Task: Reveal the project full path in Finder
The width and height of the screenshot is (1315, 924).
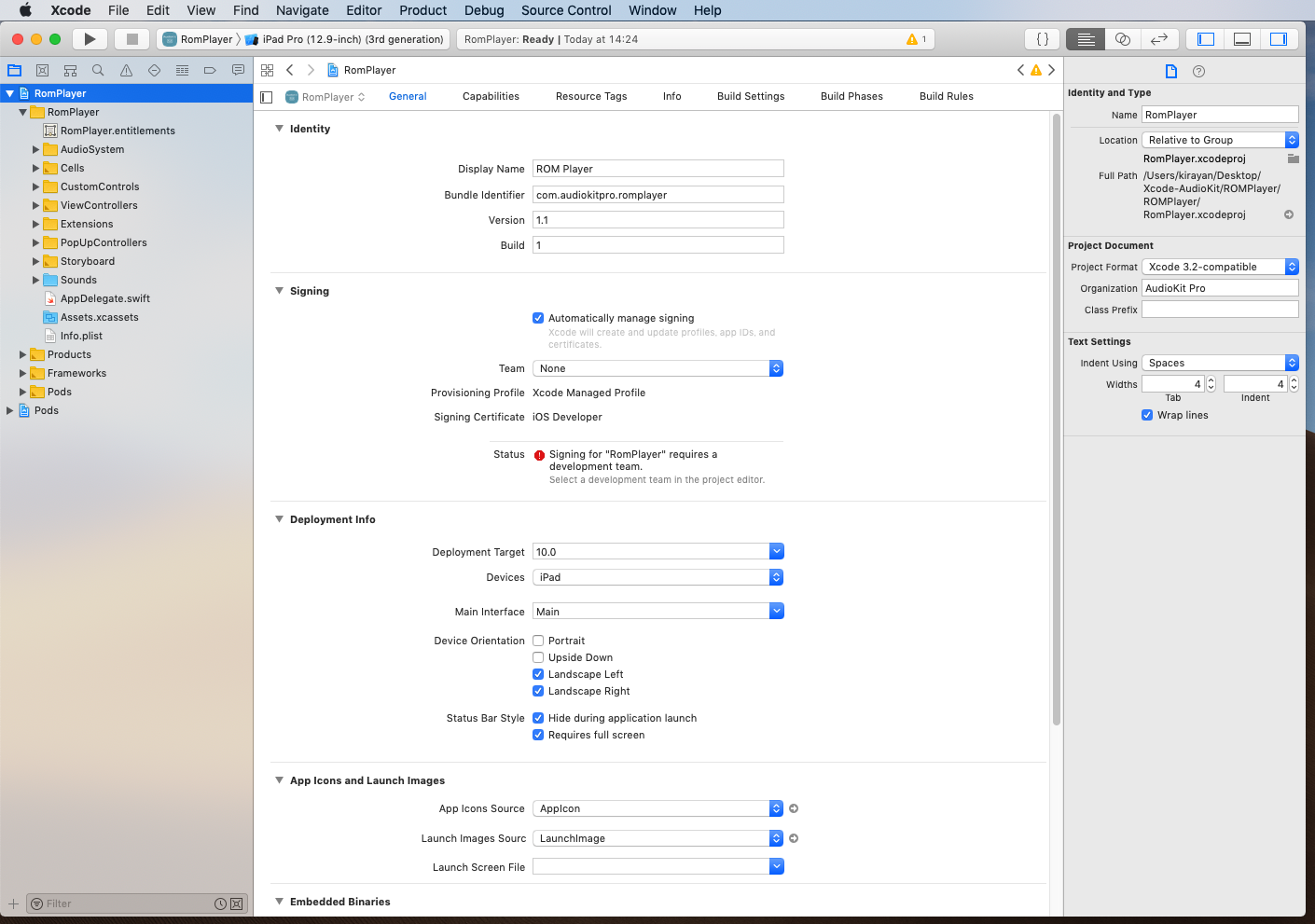Action: click(1289, 214)
